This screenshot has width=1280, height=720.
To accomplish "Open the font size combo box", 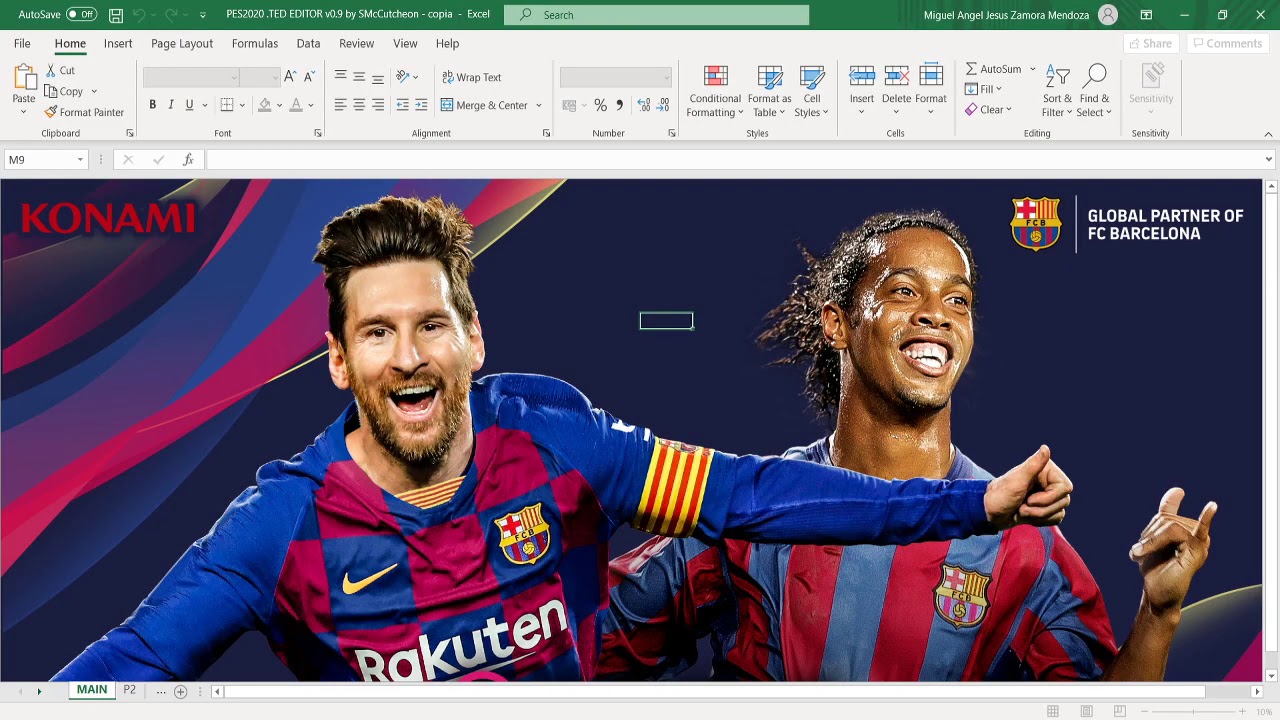I will pos(260,77).
